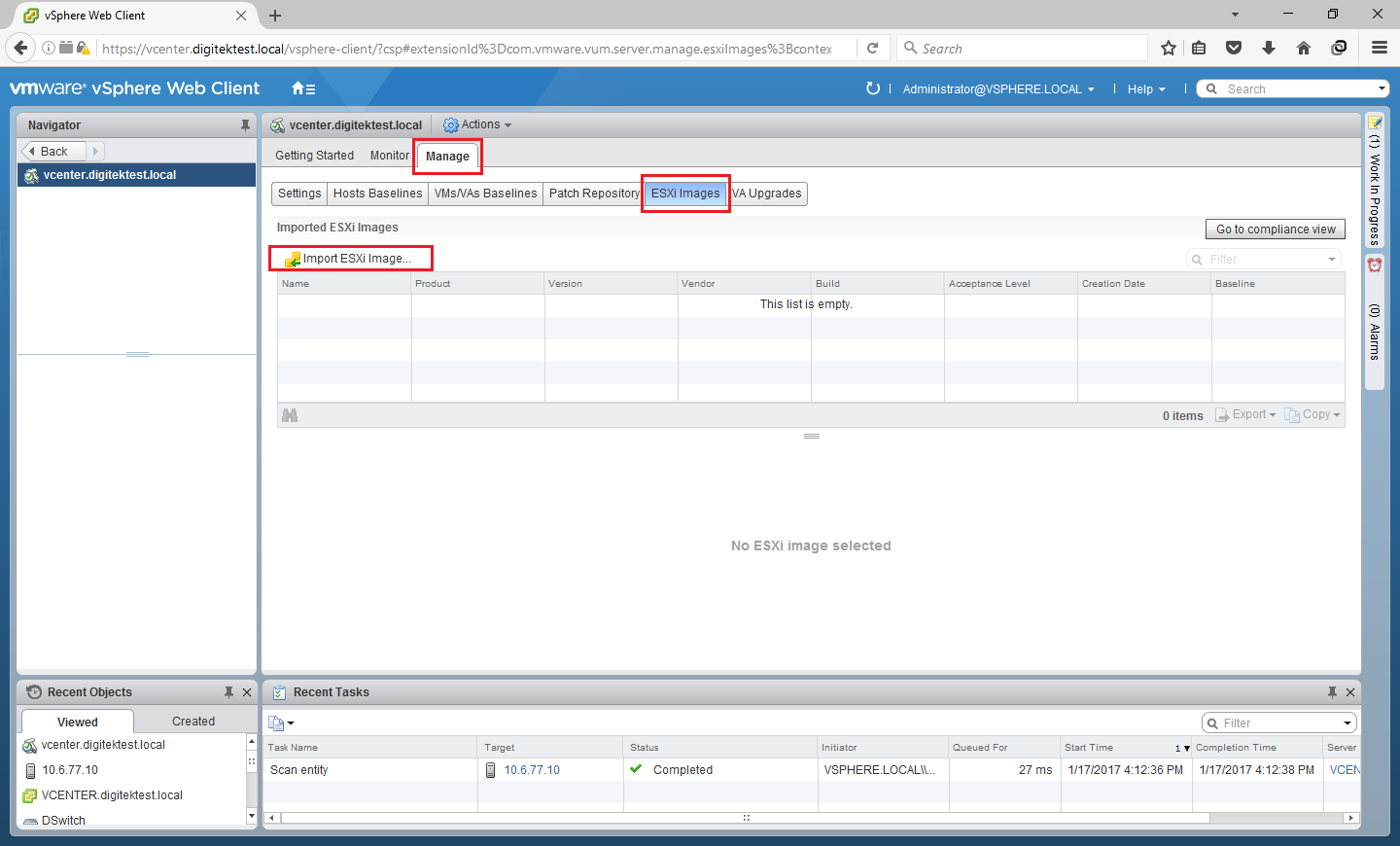Pin the Recent Objects panel
The height and width of the screenshot is (846, 1400).
click(x=228, y=692)
